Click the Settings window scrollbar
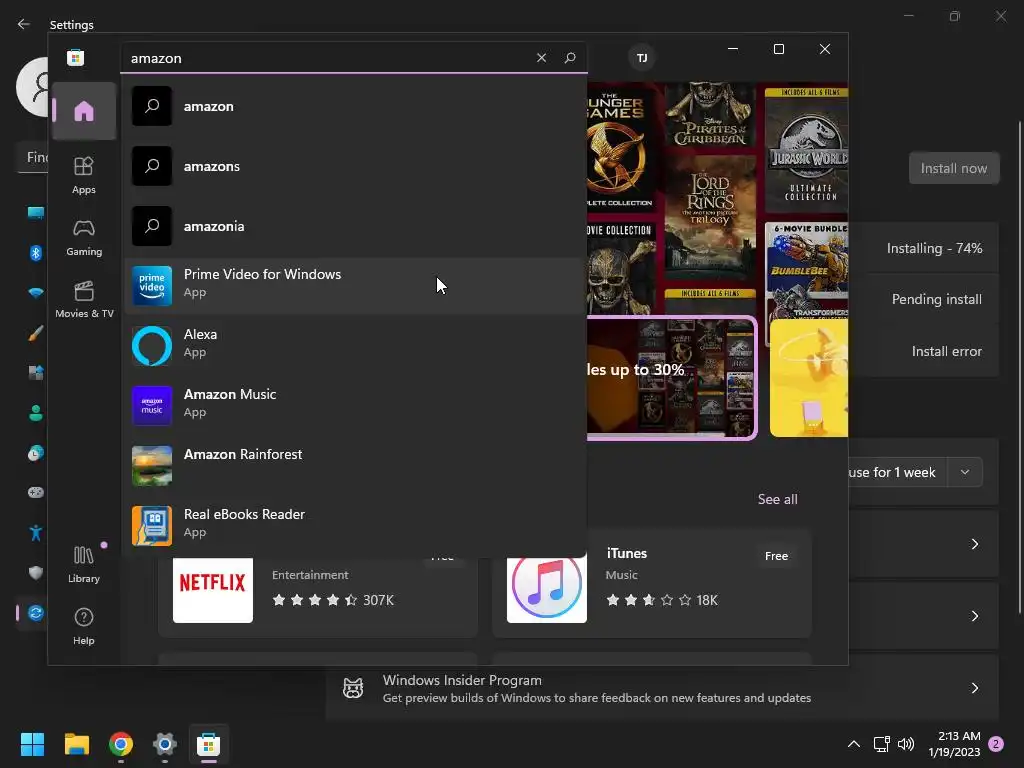The width and height of the screenshot is (1024, 768). [x=1020, y=368]
